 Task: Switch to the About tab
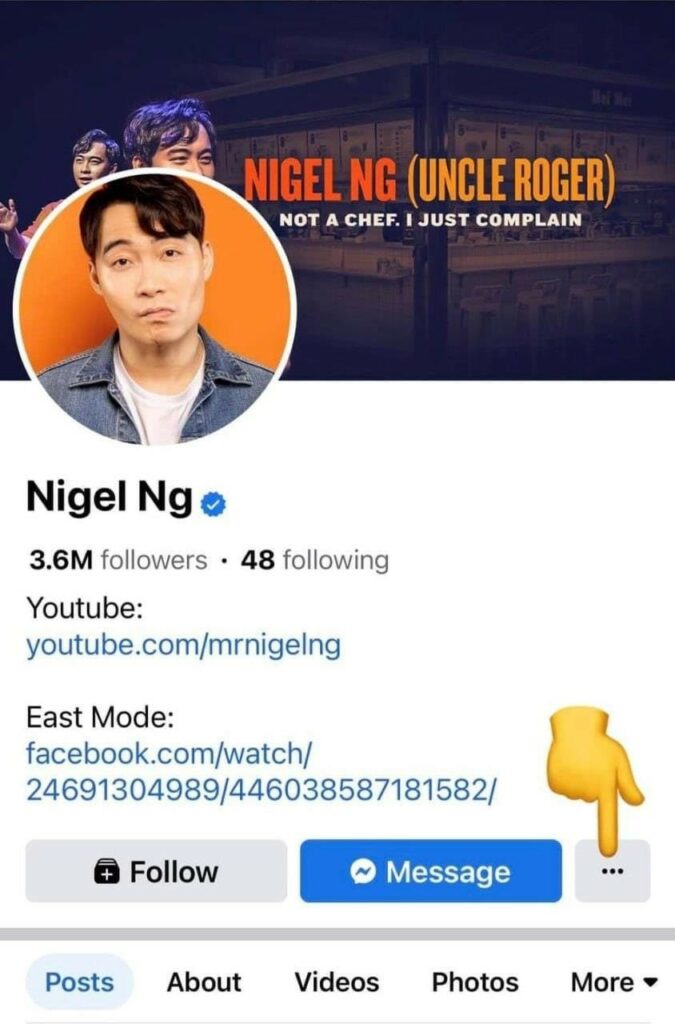pyautogui.click(x=204, y=982)
